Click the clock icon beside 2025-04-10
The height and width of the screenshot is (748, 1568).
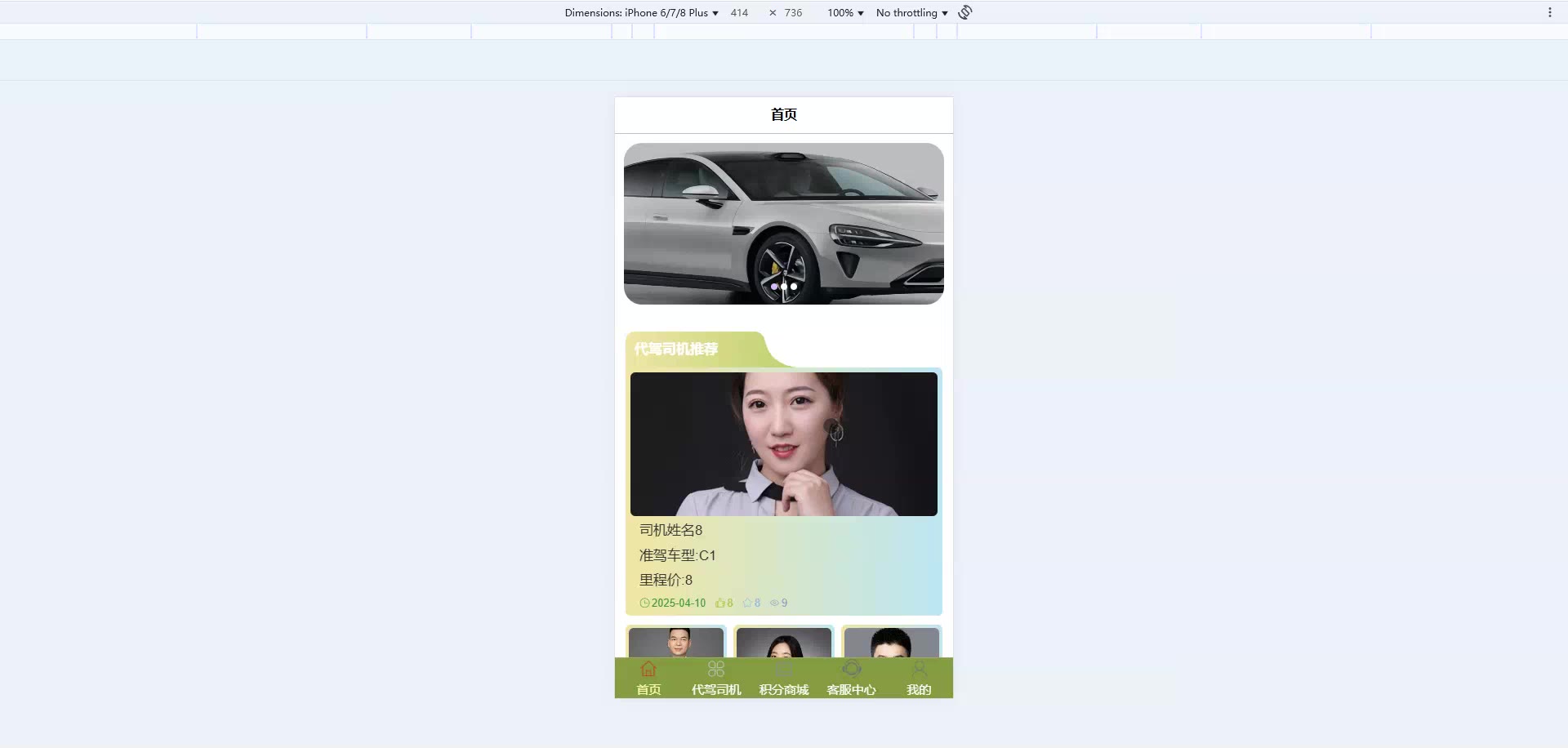click(644, 603)
